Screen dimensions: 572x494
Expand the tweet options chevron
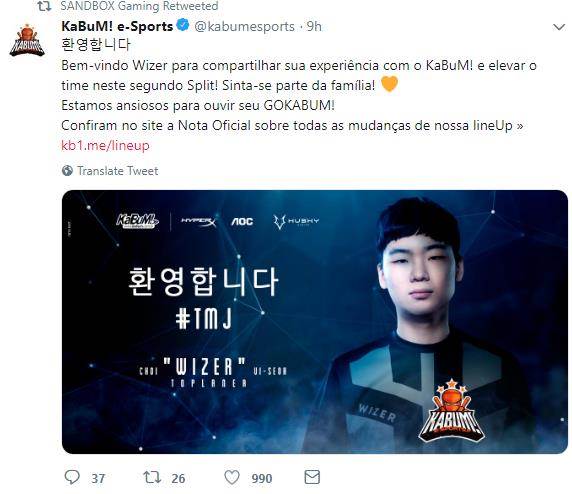(x=559, y=27)
